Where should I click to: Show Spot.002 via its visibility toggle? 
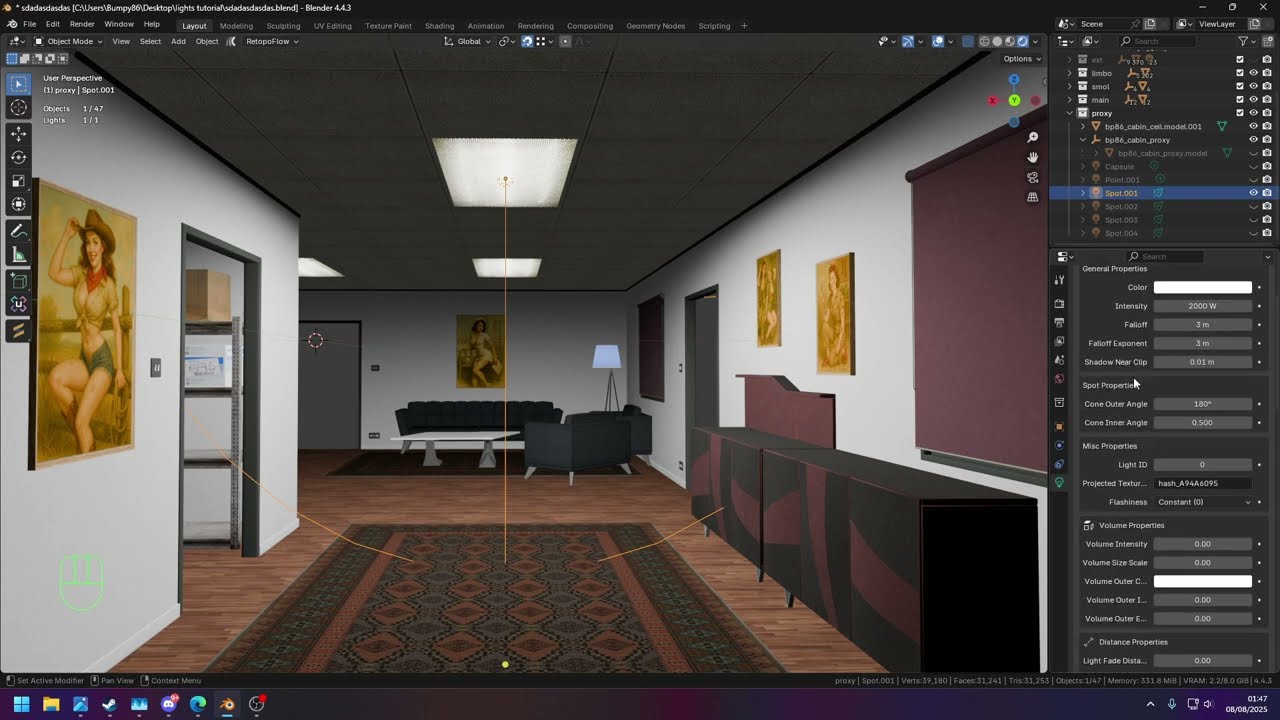click(x=1253, y=206)
